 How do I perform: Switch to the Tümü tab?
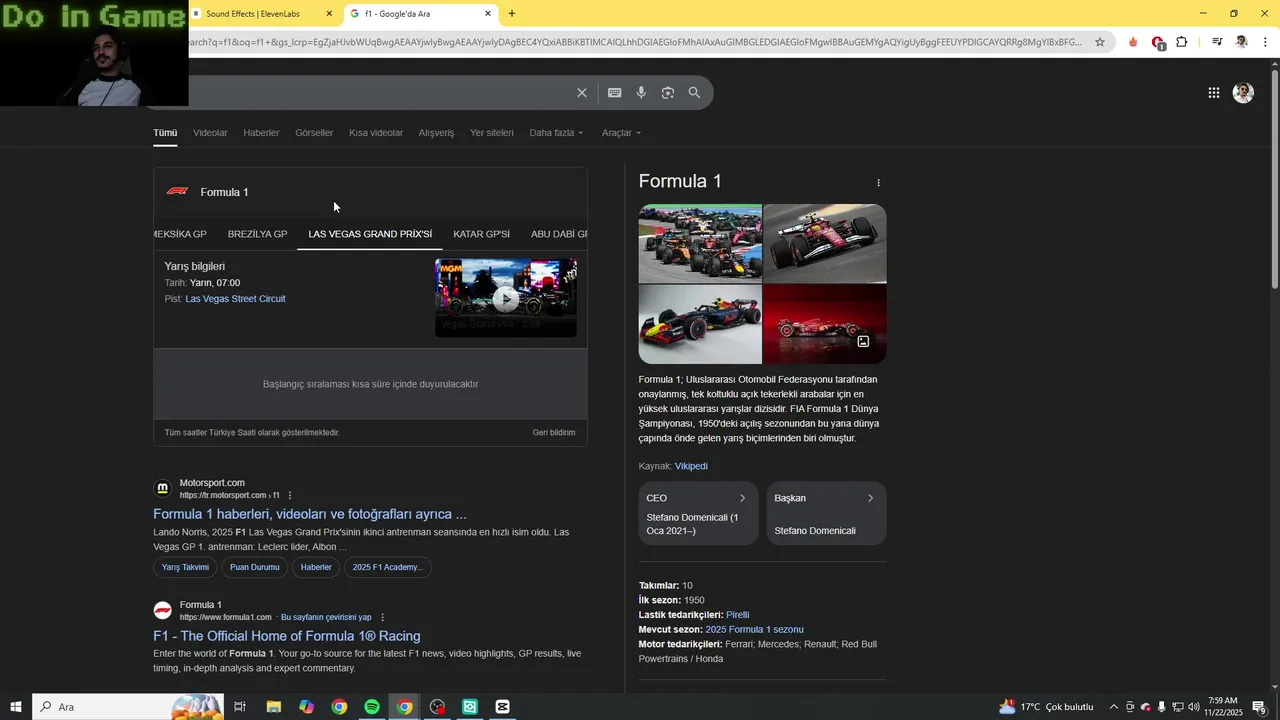tap(165, 133)
